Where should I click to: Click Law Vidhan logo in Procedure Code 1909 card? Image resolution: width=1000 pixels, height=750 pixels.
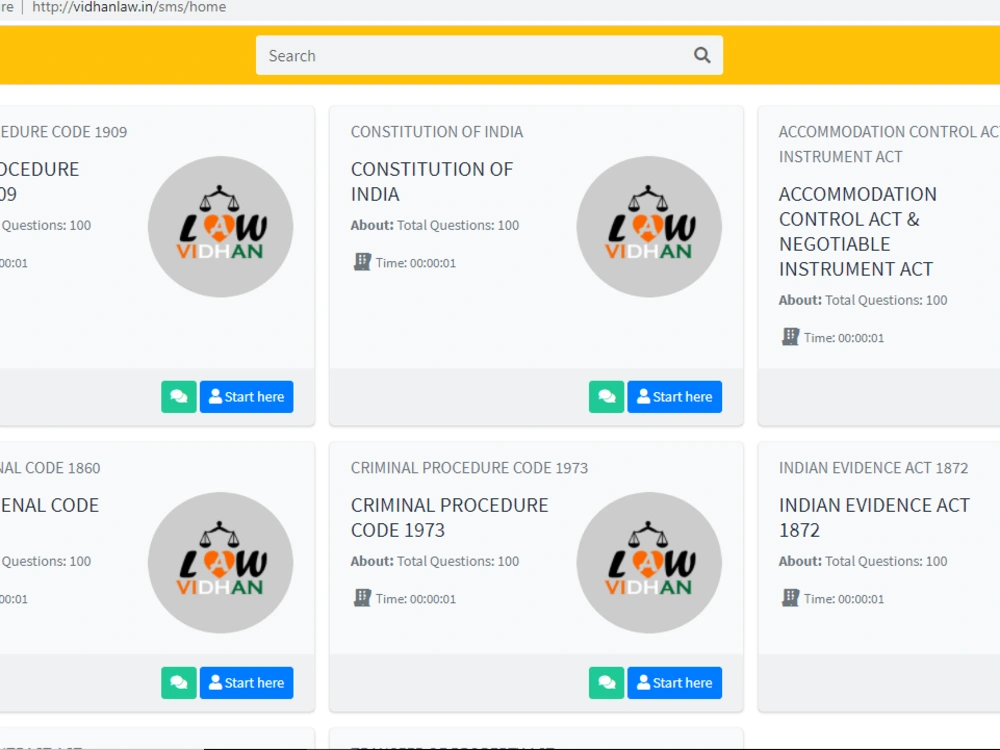point(221,226)
